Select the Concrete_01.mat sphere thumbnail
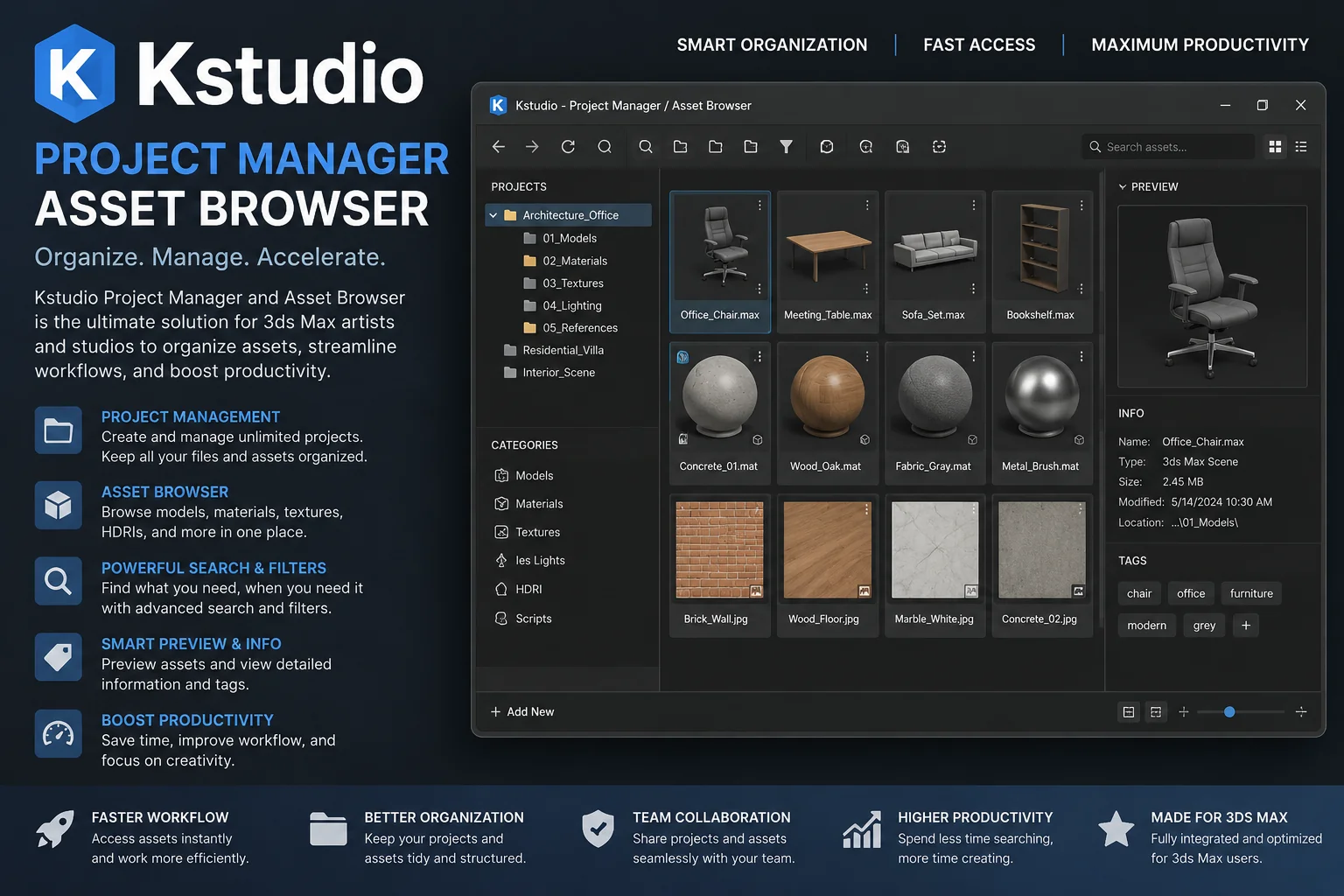 [x=720, y=398]
